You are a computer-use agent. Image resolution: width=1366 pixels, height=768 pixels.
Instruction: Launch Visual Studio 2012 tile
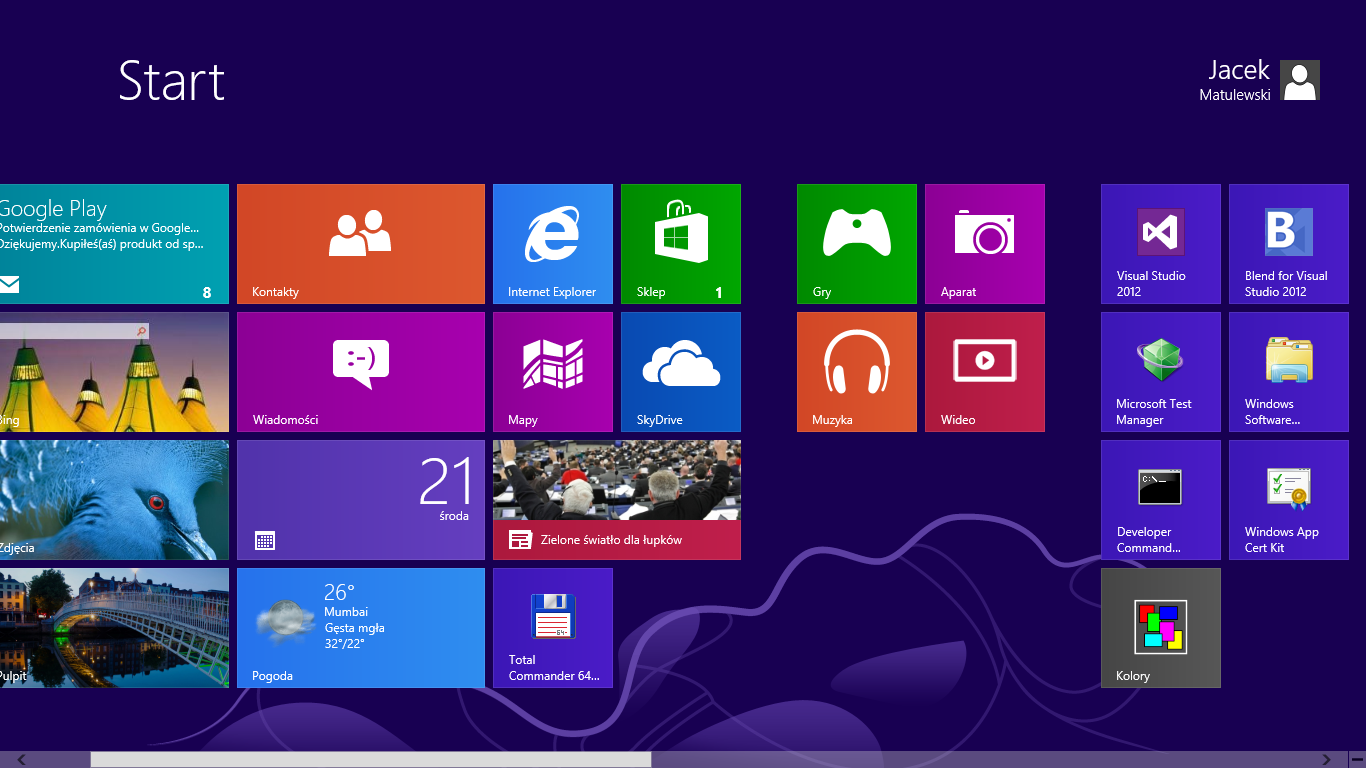point(1161,244)
